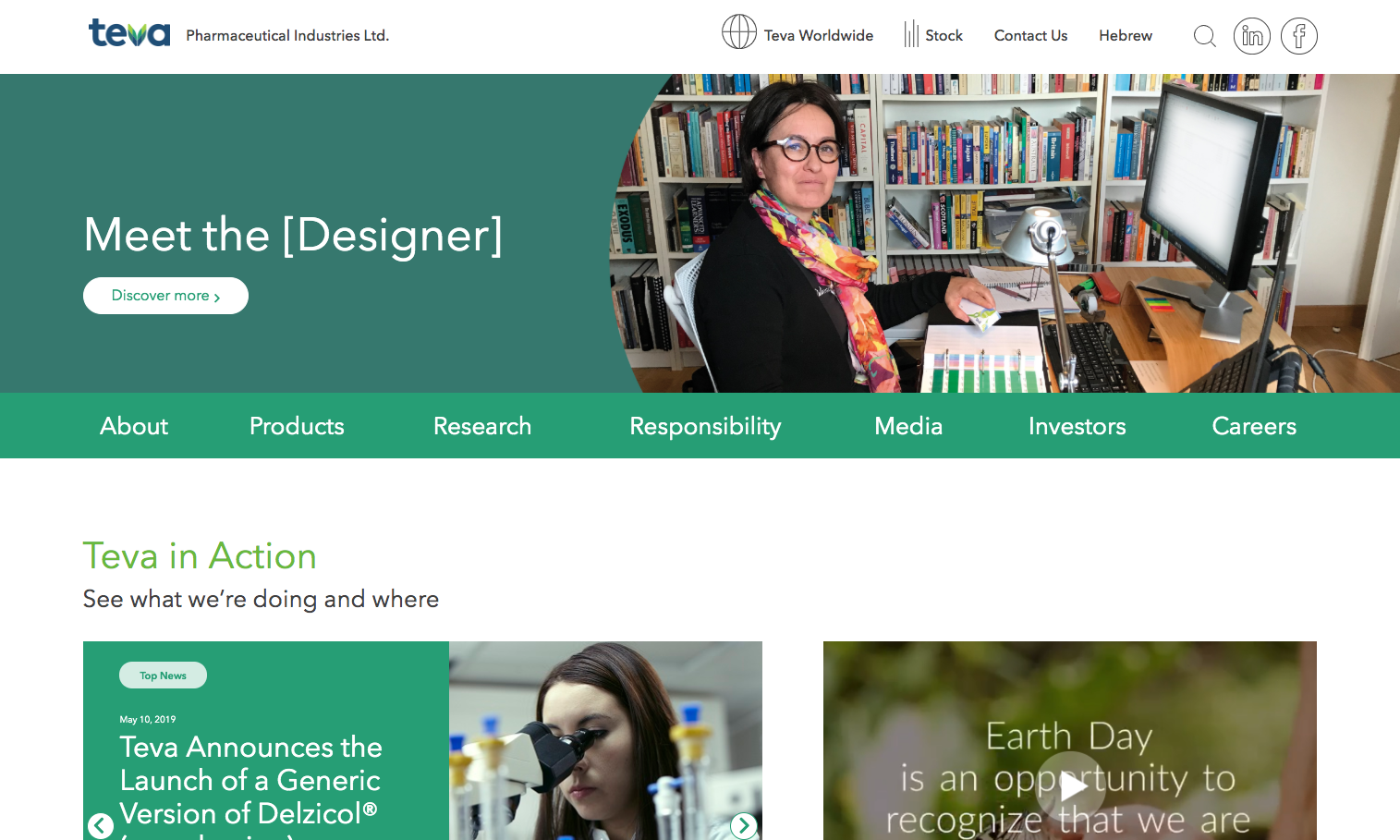Click the Discover more button
This screenshot has height=840, width=1400.
(x=165, y=296)
